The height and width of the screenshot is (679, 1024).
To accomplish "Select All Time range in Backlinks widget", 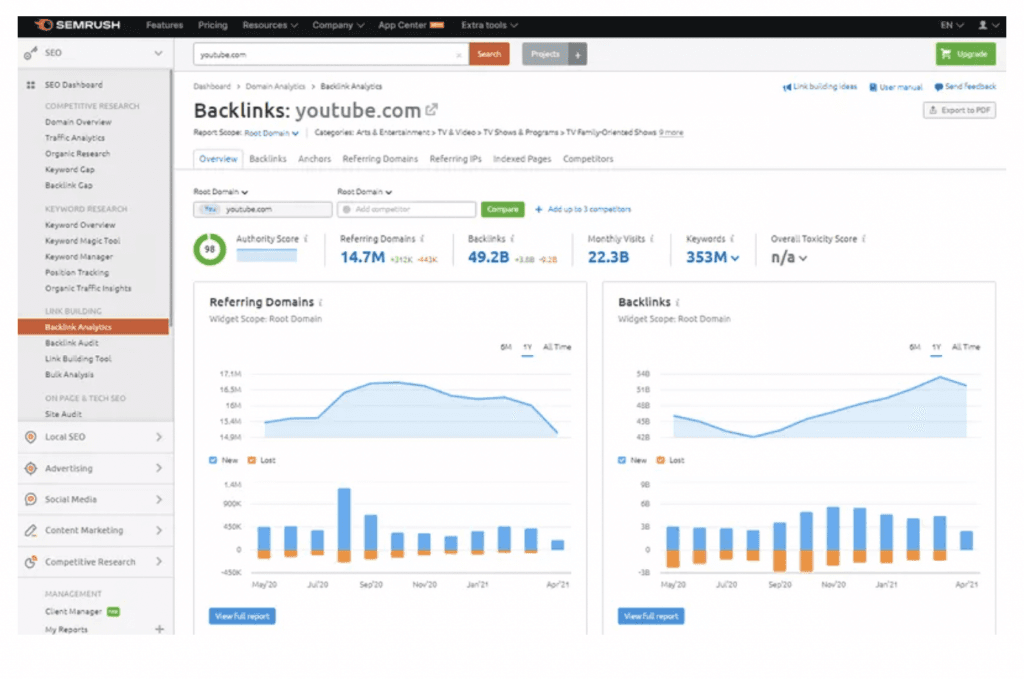I will [x=966, y=347].
